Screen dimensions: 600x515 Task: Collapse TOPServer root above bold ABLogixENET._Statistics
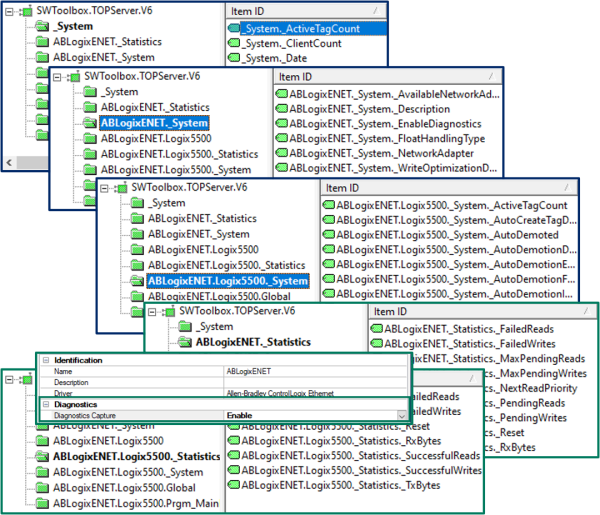(x=152, y=312)
